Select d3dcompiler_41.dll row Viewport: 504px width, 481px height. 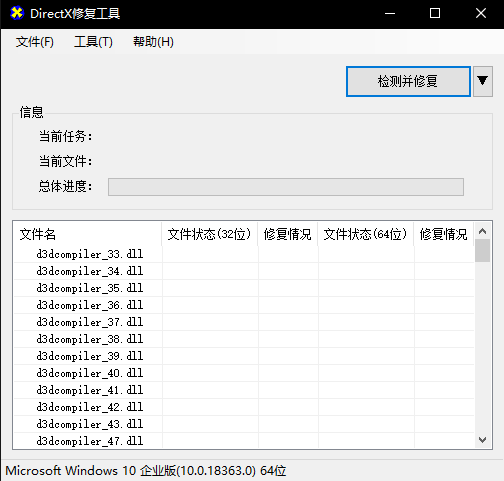click(244, 390)
